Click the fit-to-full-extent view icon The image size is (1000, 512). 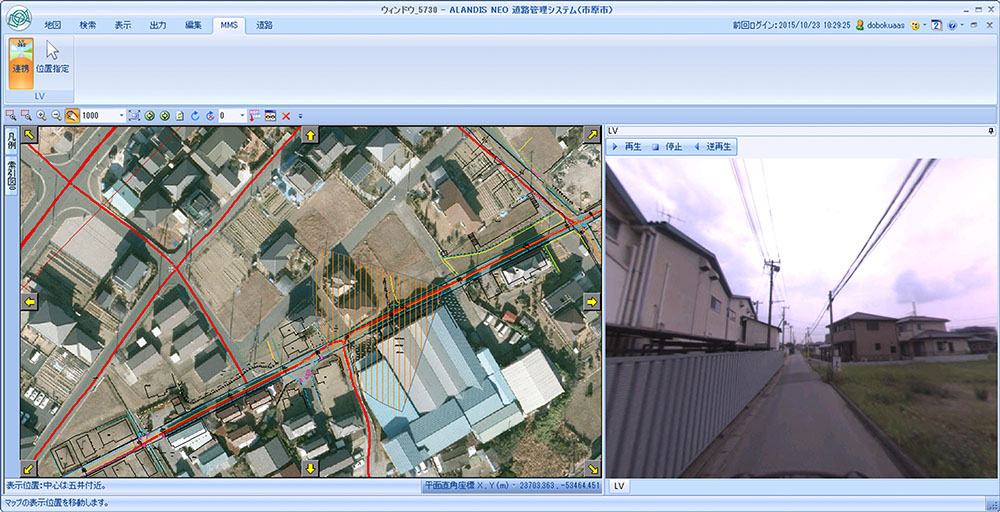point(135,116)
